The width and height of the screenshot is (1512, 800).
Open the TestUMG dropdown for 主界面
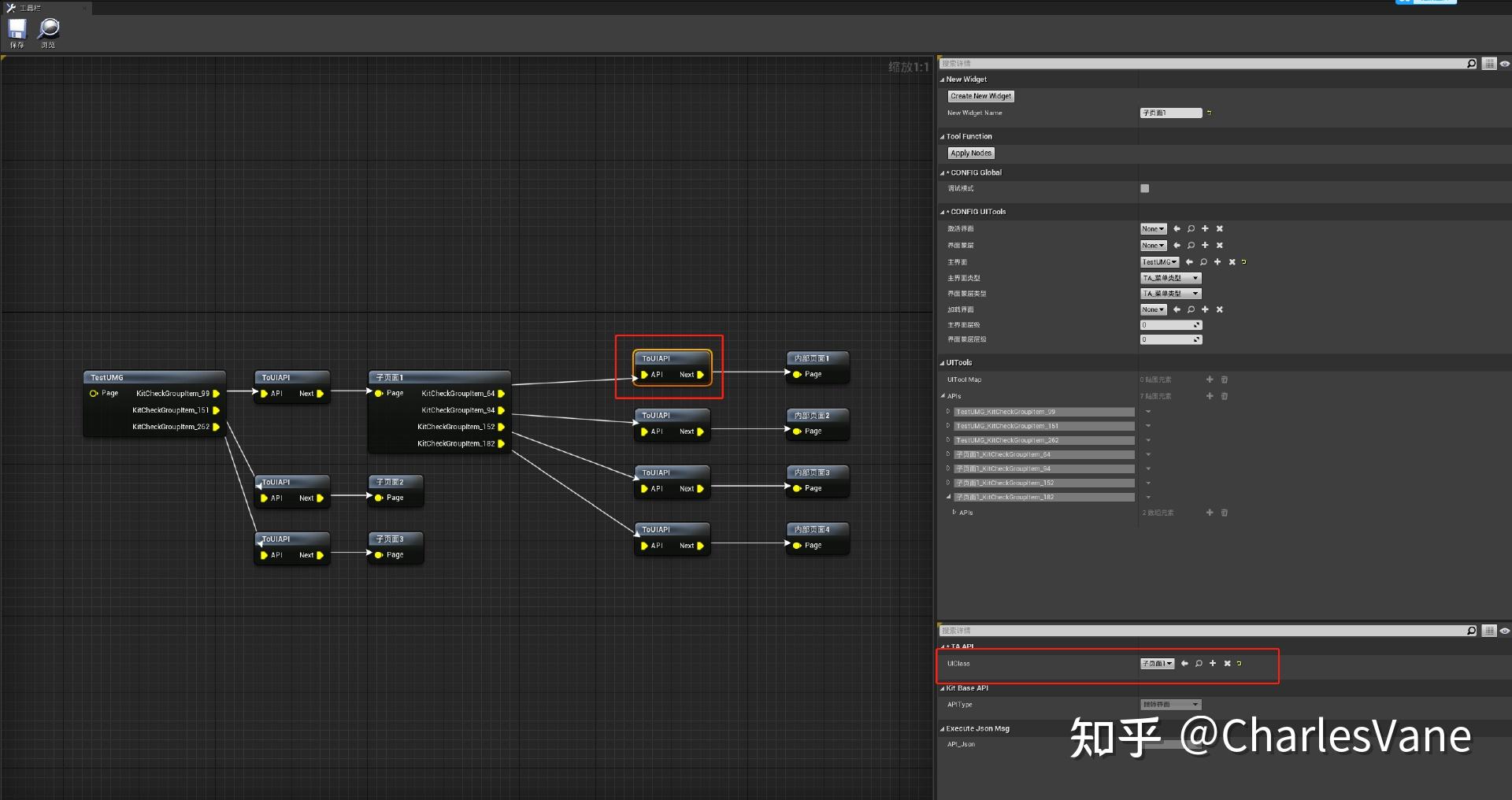[x=1159, y=261]
